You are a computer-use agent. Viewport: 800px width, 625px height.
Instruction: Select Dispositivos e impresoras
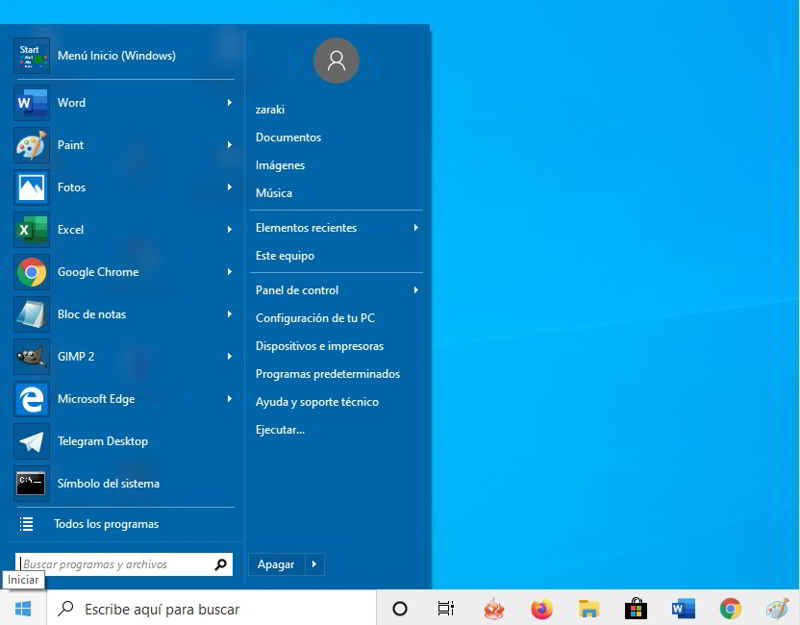coord(319,346)
